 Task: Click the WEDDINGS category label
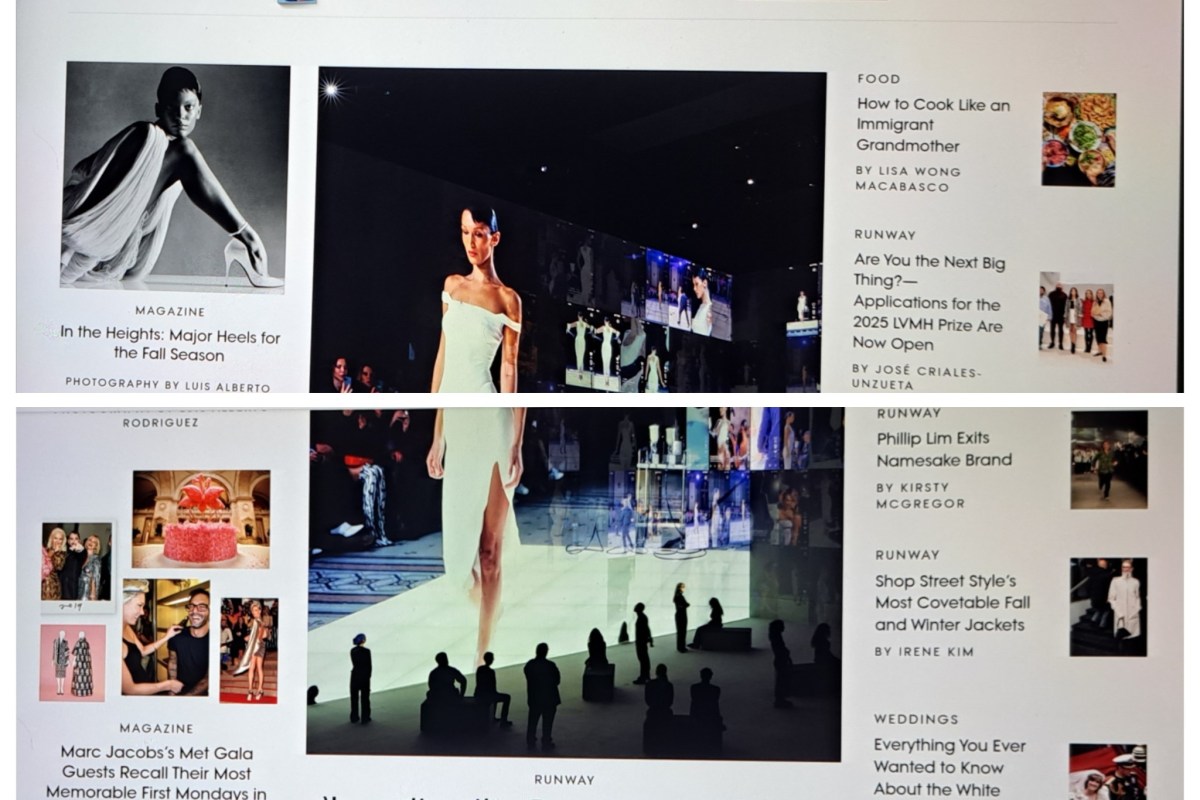[915, 719]
